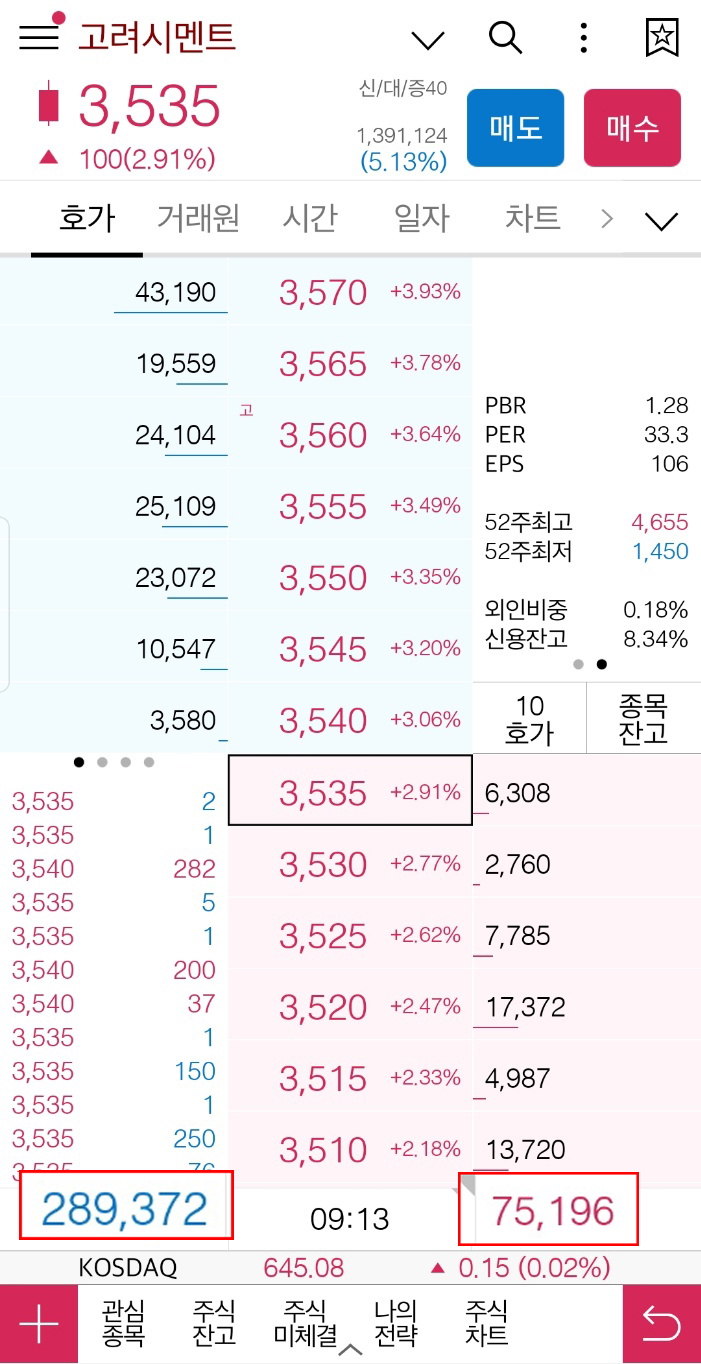Tap the search magnifier icon
The width and height of the screenshot is (701, 1364).
(x=506, y=38)
